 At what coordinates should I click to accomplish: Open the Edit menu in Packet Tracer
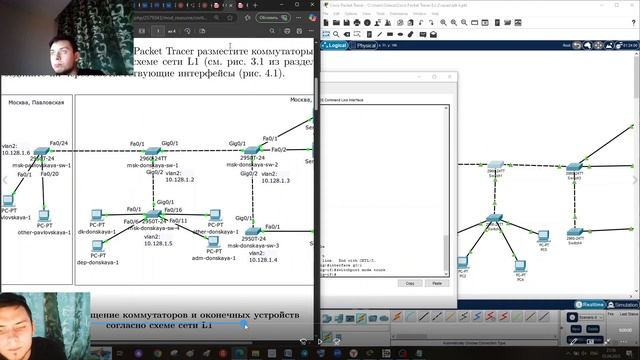[x=336, y=13]
